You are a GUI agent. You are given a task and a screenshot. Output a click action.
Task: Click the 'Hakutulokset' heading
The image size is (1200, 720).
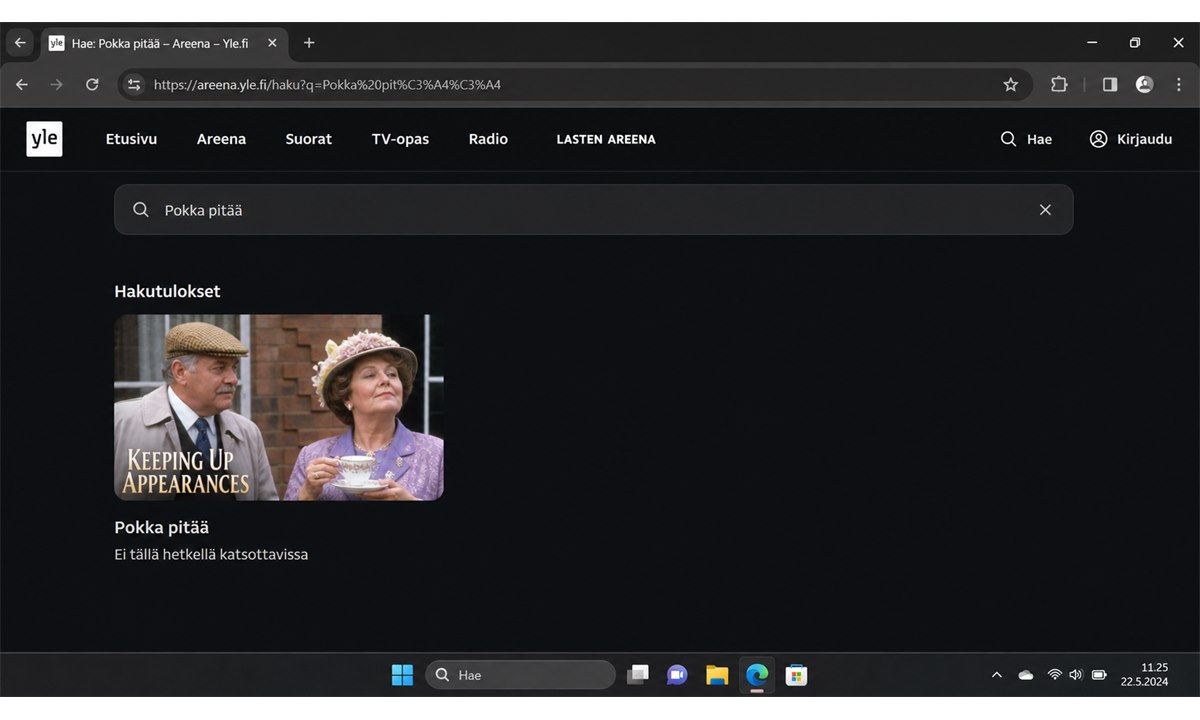click(x=167, y=291)
